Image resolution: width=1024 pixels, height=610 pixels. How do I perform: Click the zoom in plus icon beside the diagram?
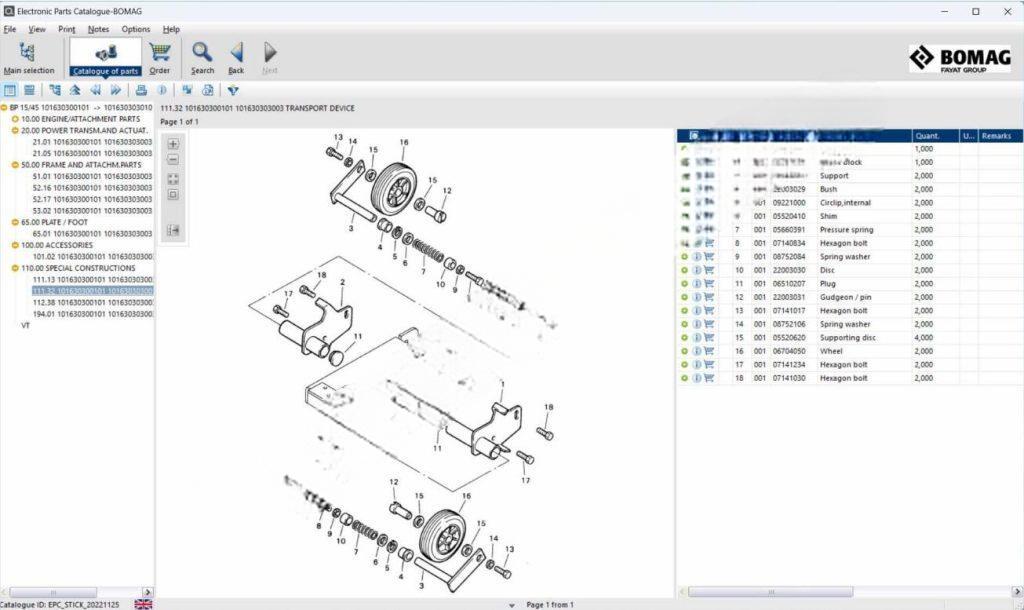172,144
